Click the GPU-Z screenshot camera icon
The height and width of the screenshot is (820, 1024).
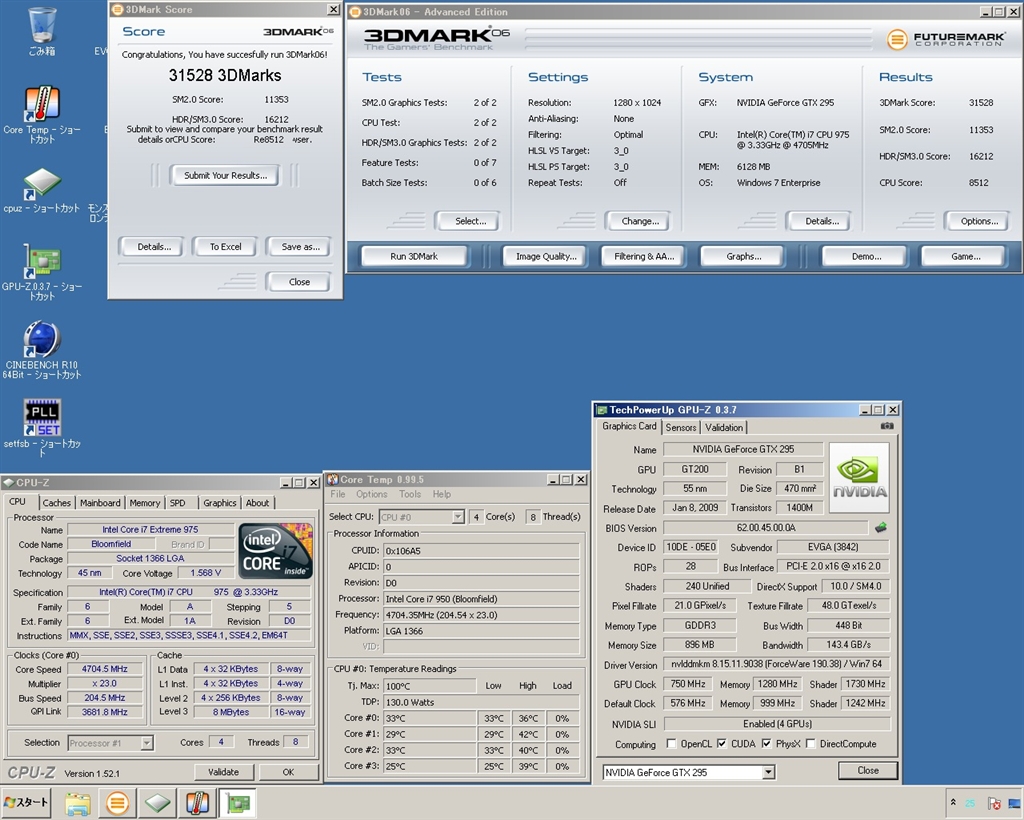886,426
